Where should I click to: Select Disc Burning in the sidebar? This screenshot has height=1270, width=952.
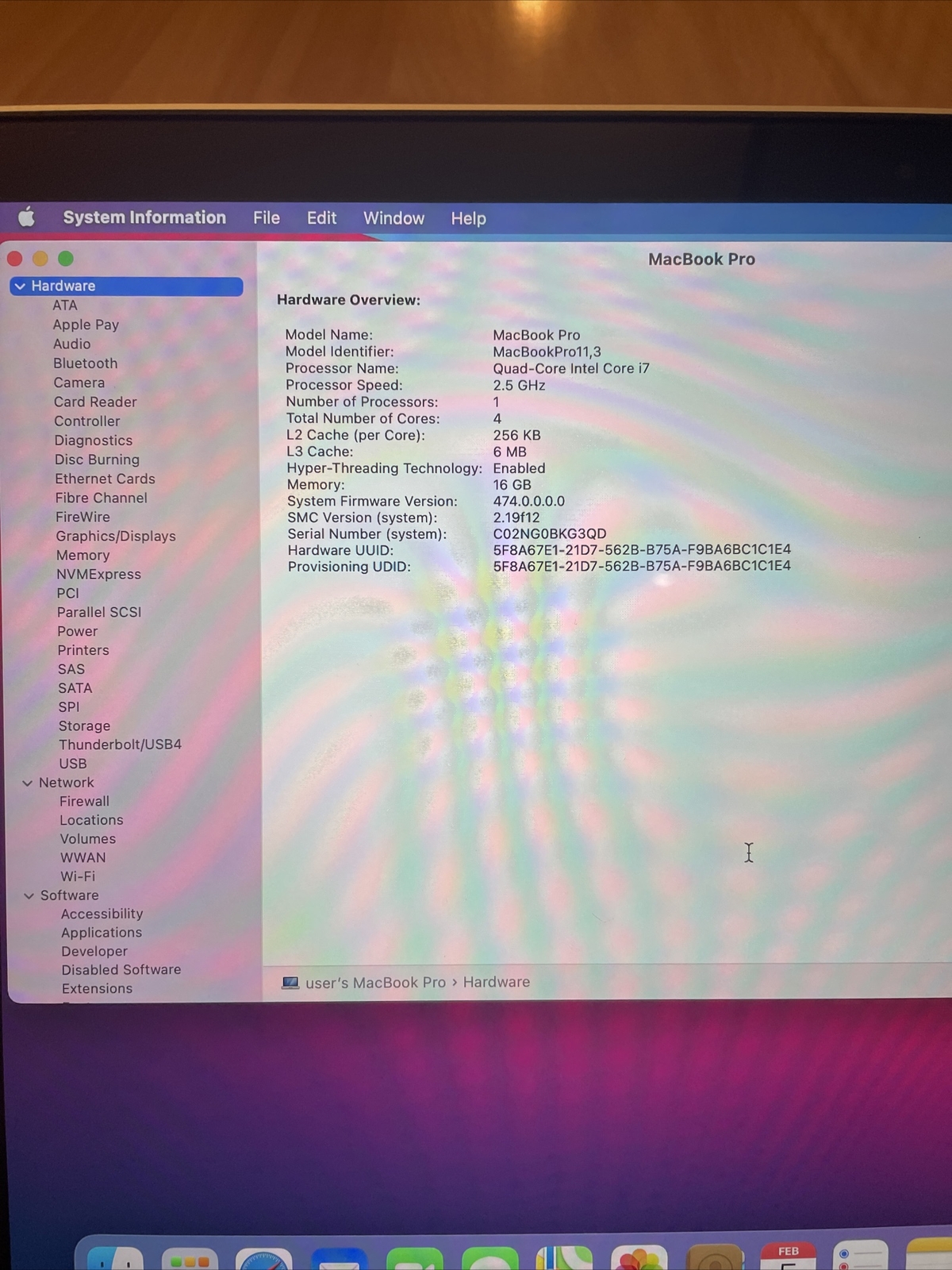click(x=97, y=460)
